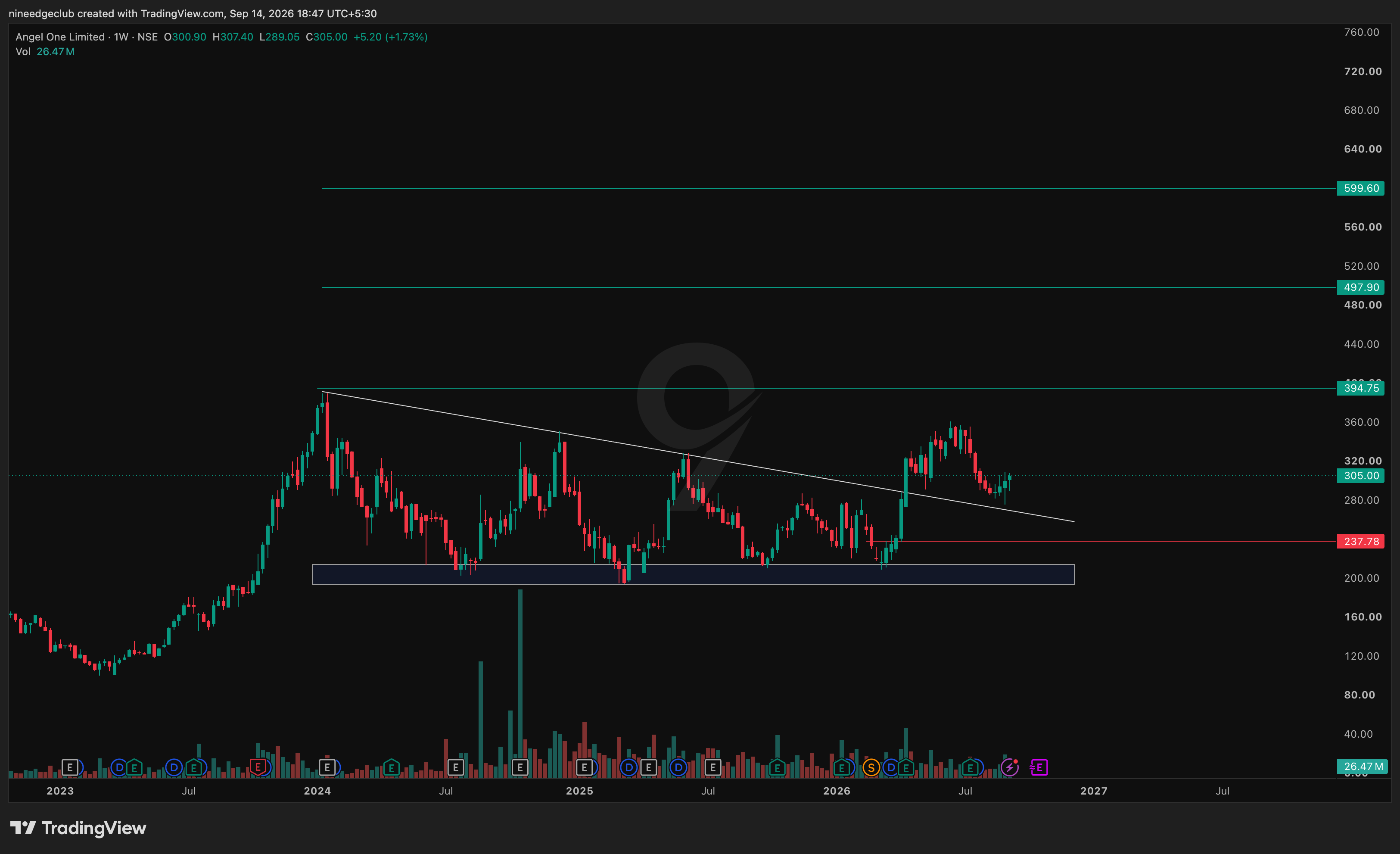
Task: Select the horizontal line at 497.90
Action: coord(829,287)
